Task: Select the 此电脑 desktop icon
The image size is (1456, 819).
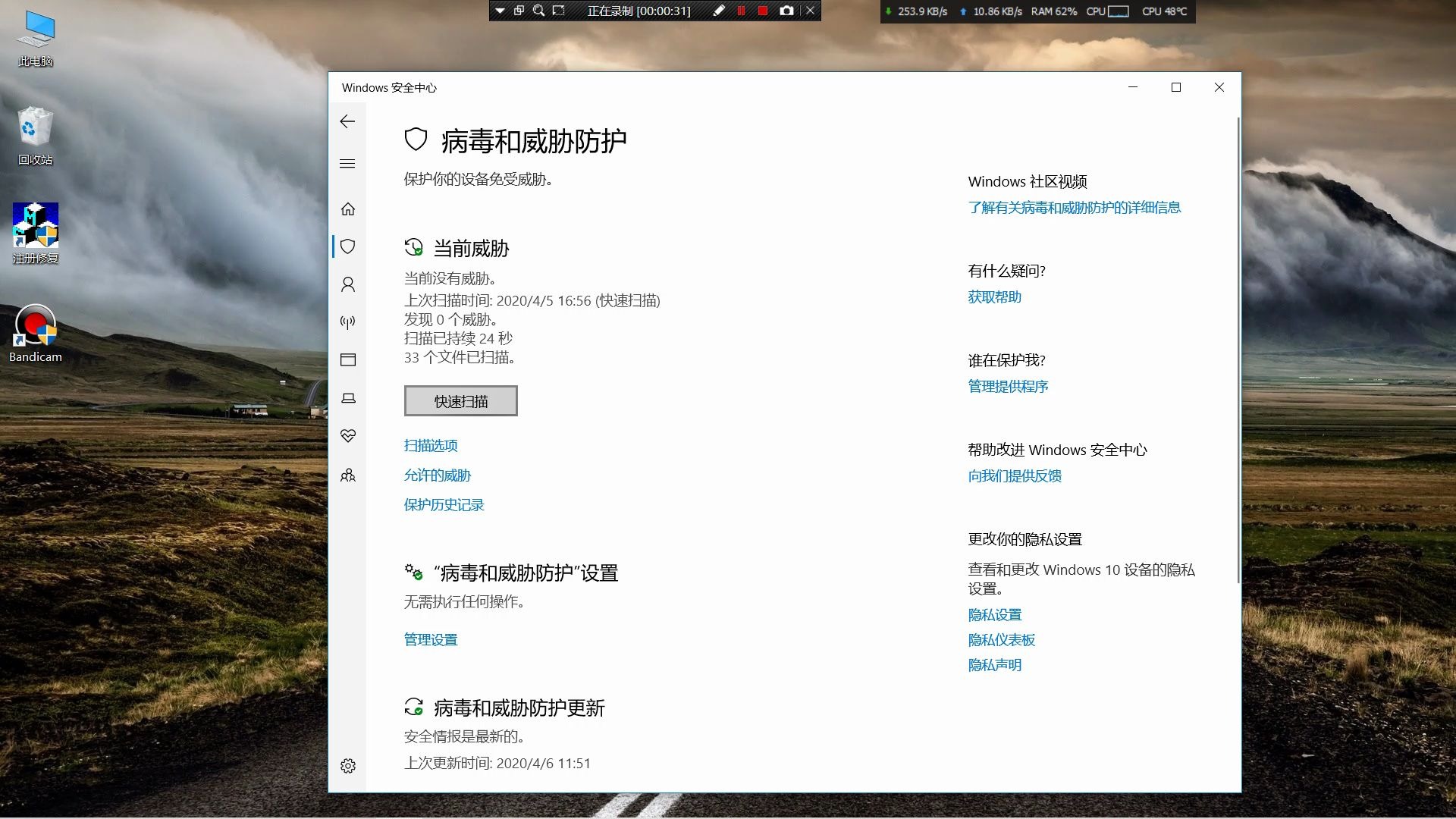Action: tap(36, 38)
